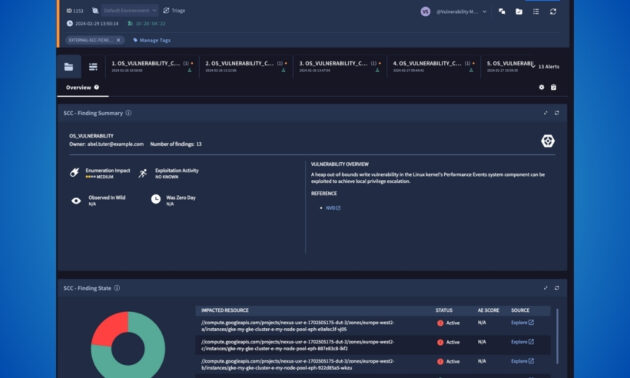
Task: Expand the SCC Finding State widget
Action: tap(546, 288)
